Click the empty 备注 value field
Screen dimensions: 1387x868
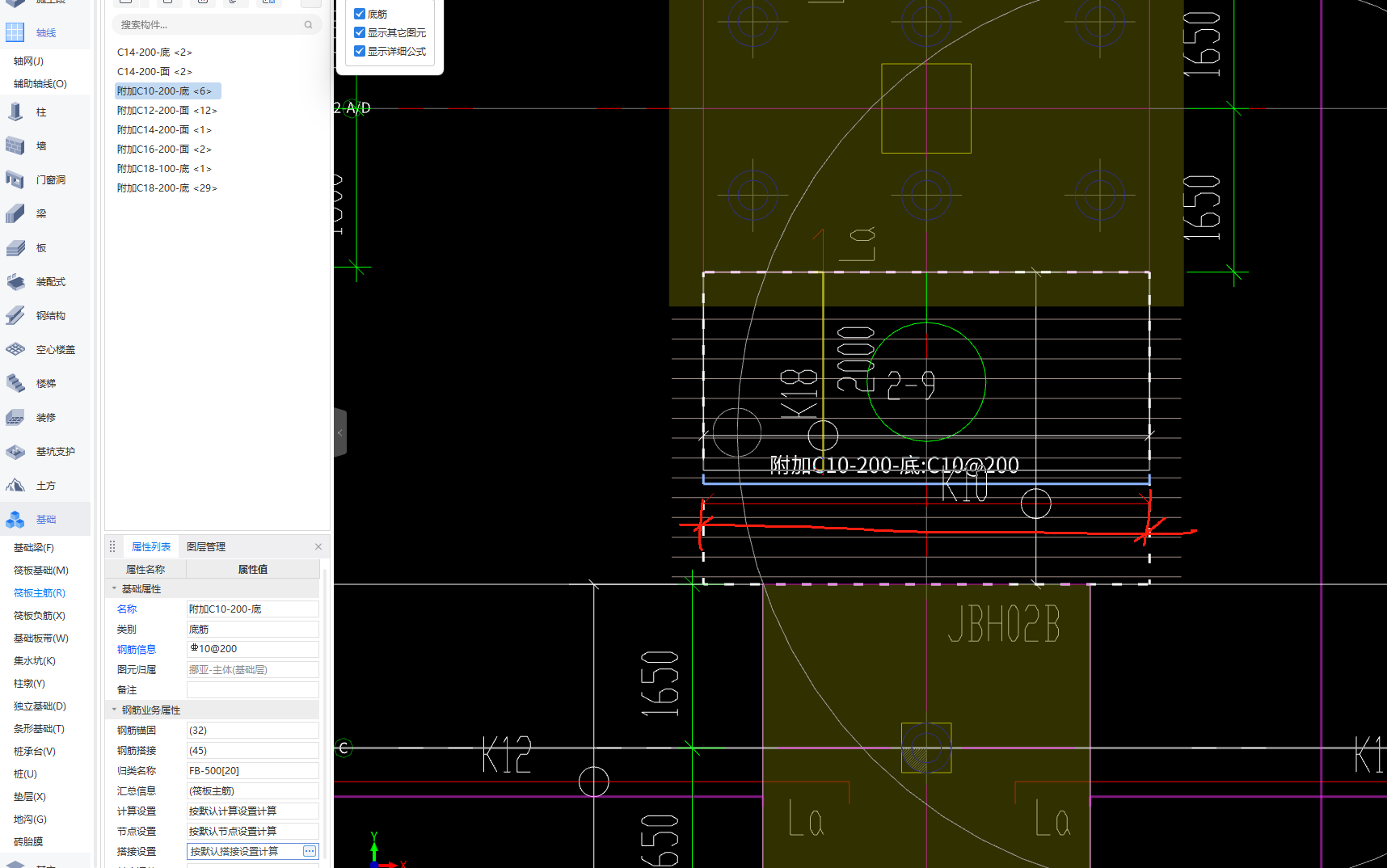[253, 689]
